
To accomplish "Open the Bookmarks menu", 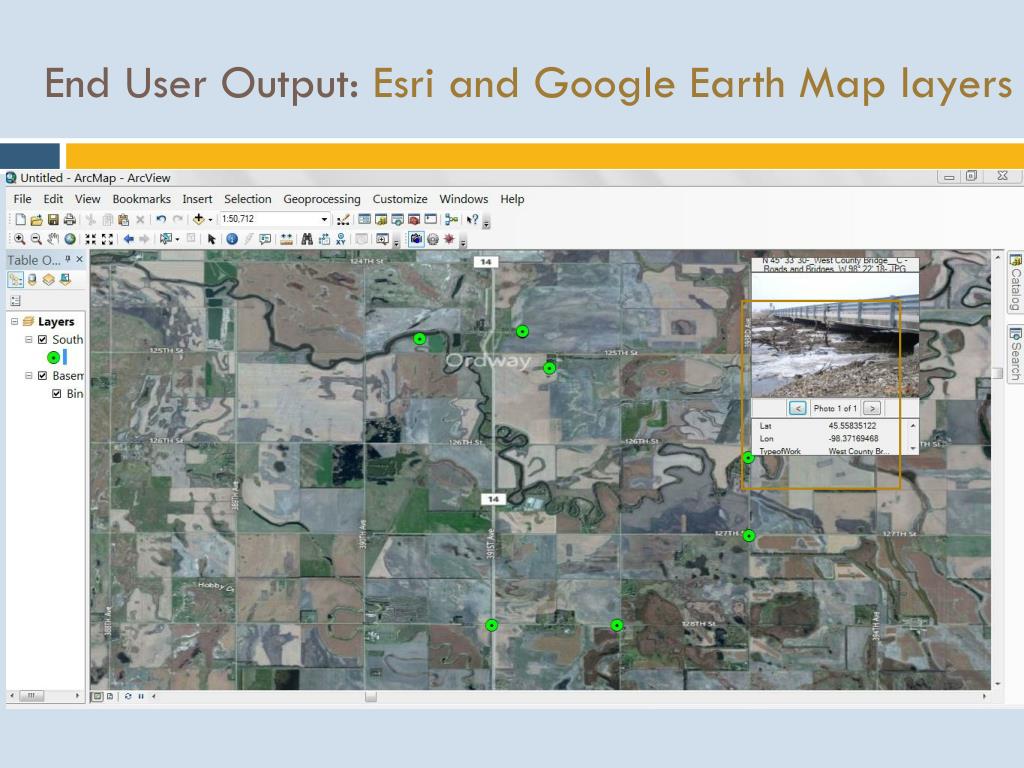I will (141, 199).
